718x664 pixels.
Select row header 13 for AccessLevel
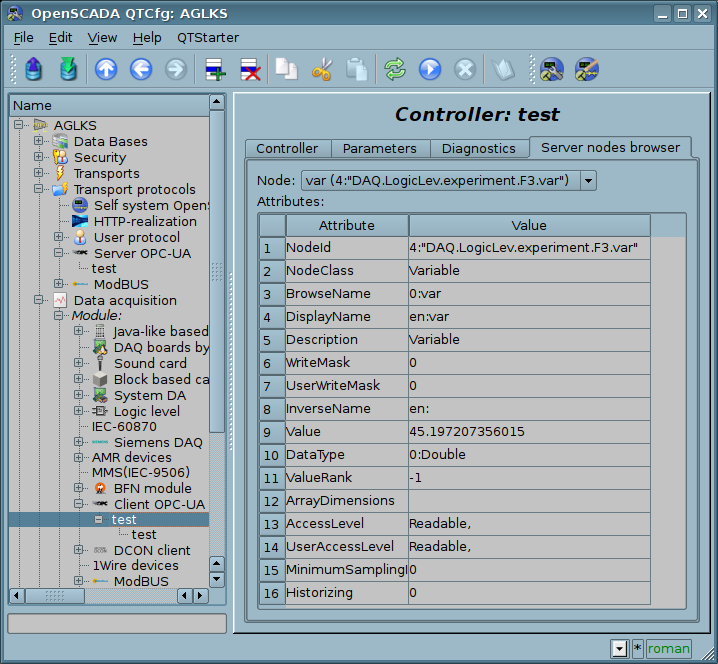(x=272, y=524)
